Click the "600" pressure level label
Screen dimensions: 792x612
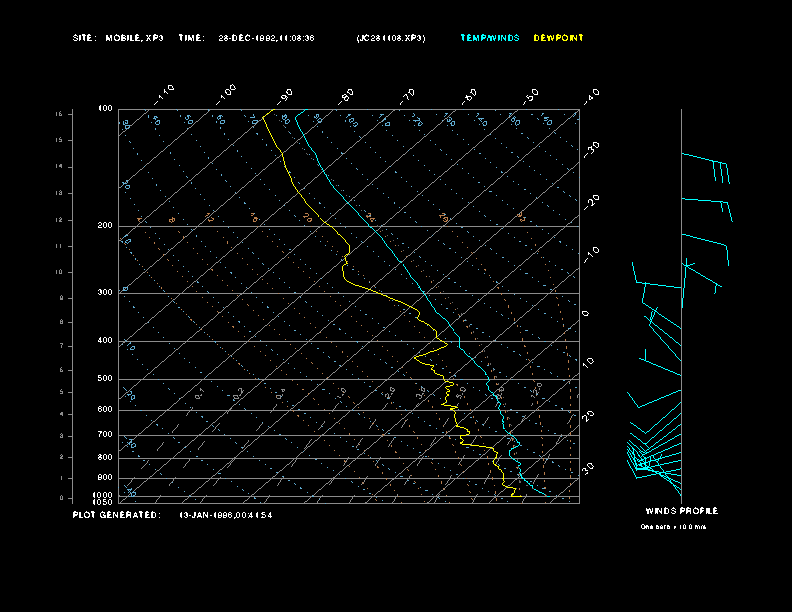click(x=105, y=410)
